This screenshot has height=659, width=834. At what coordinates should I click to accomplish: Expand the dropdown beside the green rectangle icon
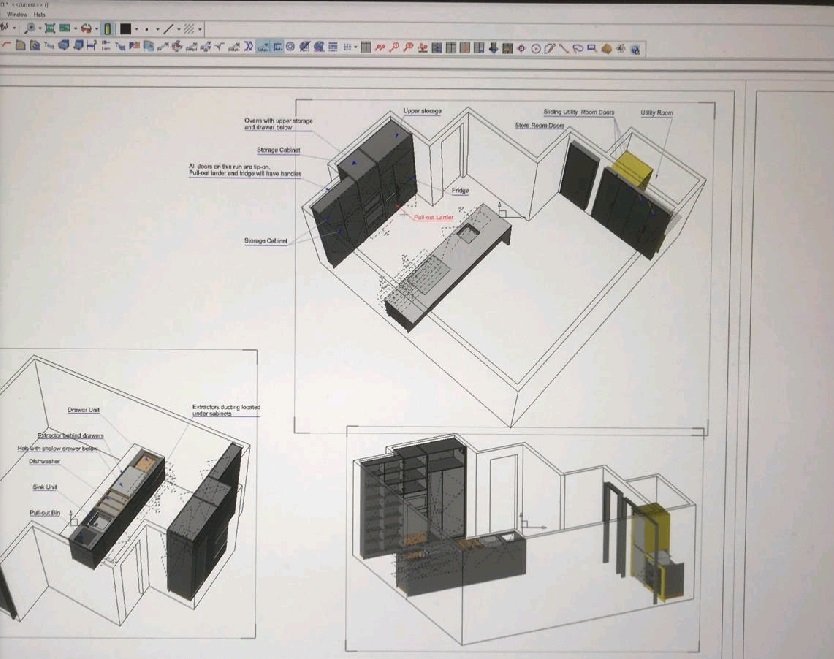point(75,29)
